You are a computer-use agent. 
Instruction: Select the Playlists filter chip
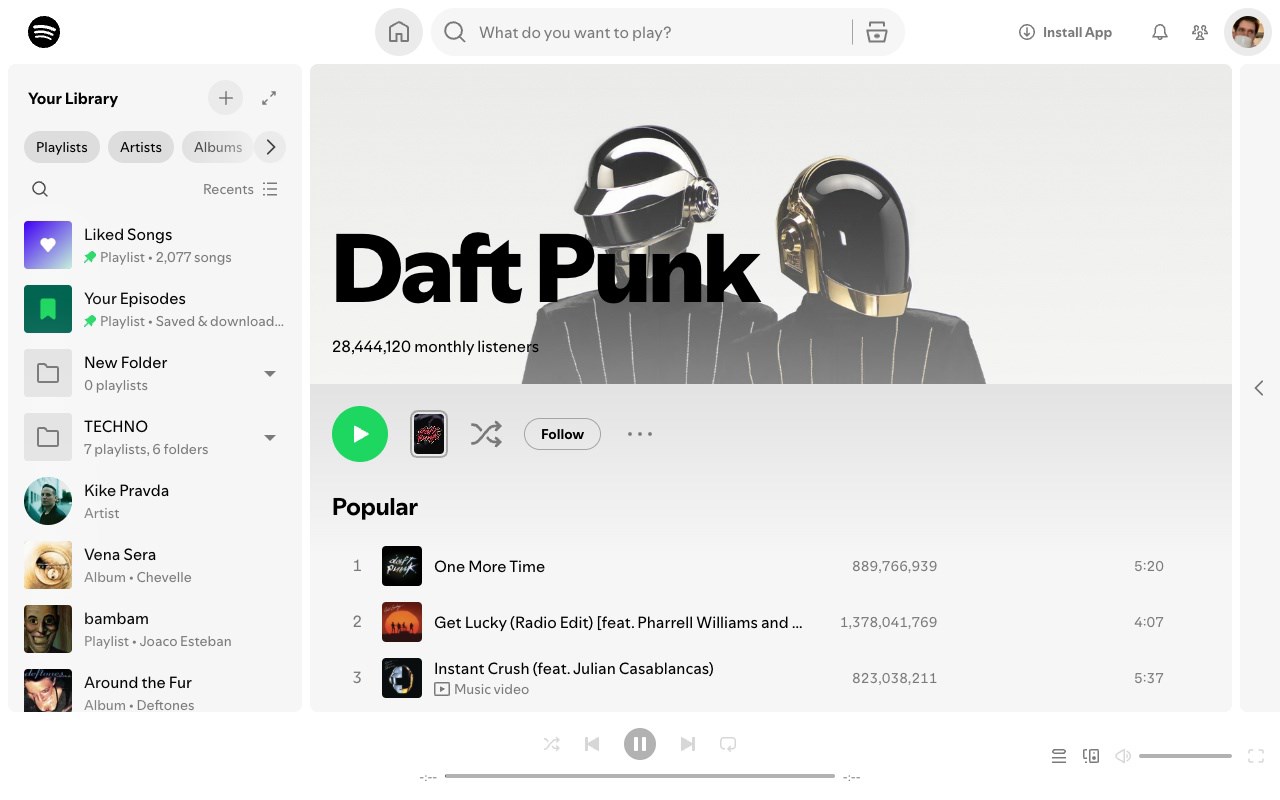click(x=62, y=147)
